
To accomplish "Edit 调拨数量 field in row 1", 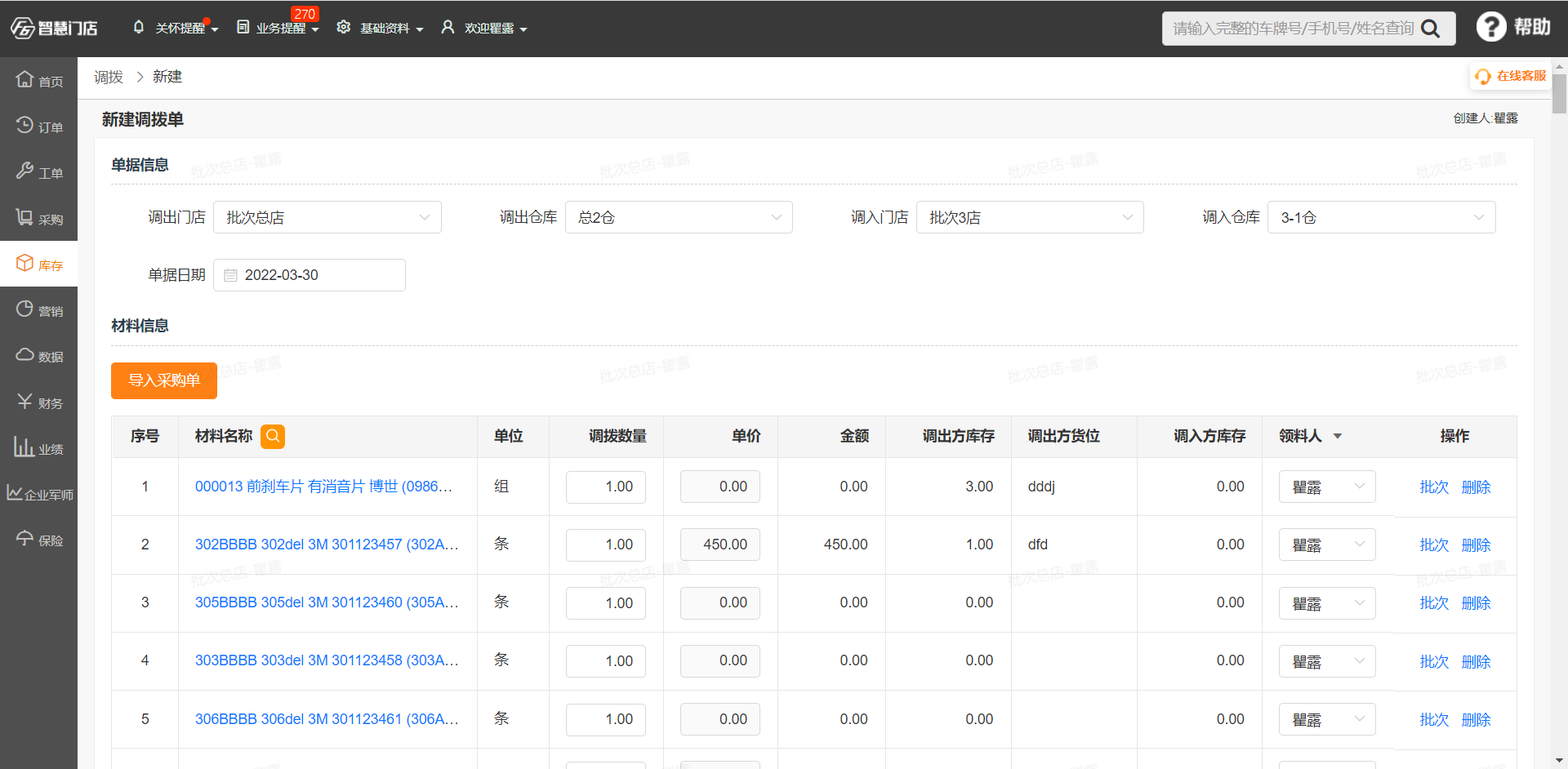I will (606, 487).
